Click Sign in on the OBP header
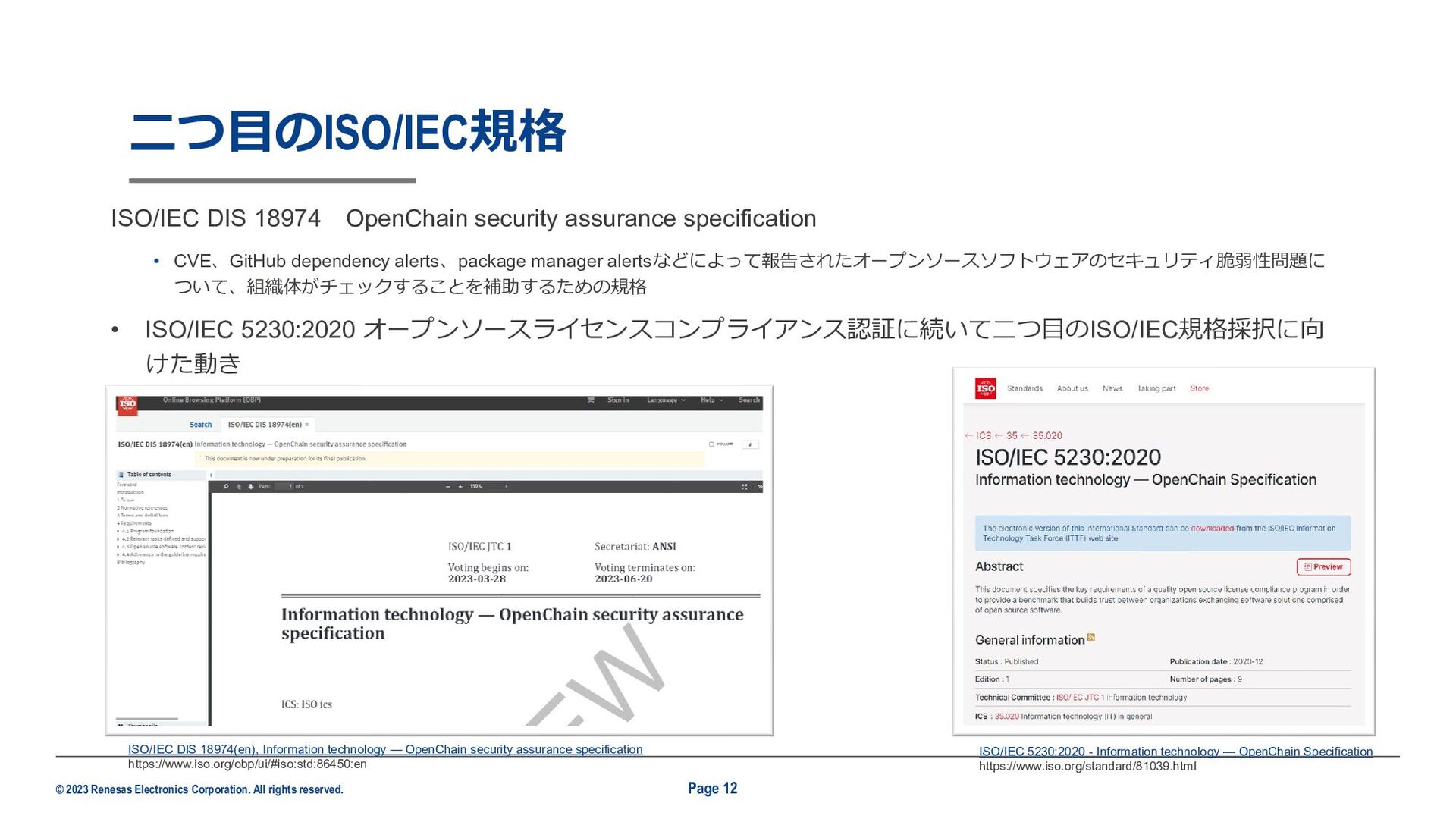 (x=618, y=400)
